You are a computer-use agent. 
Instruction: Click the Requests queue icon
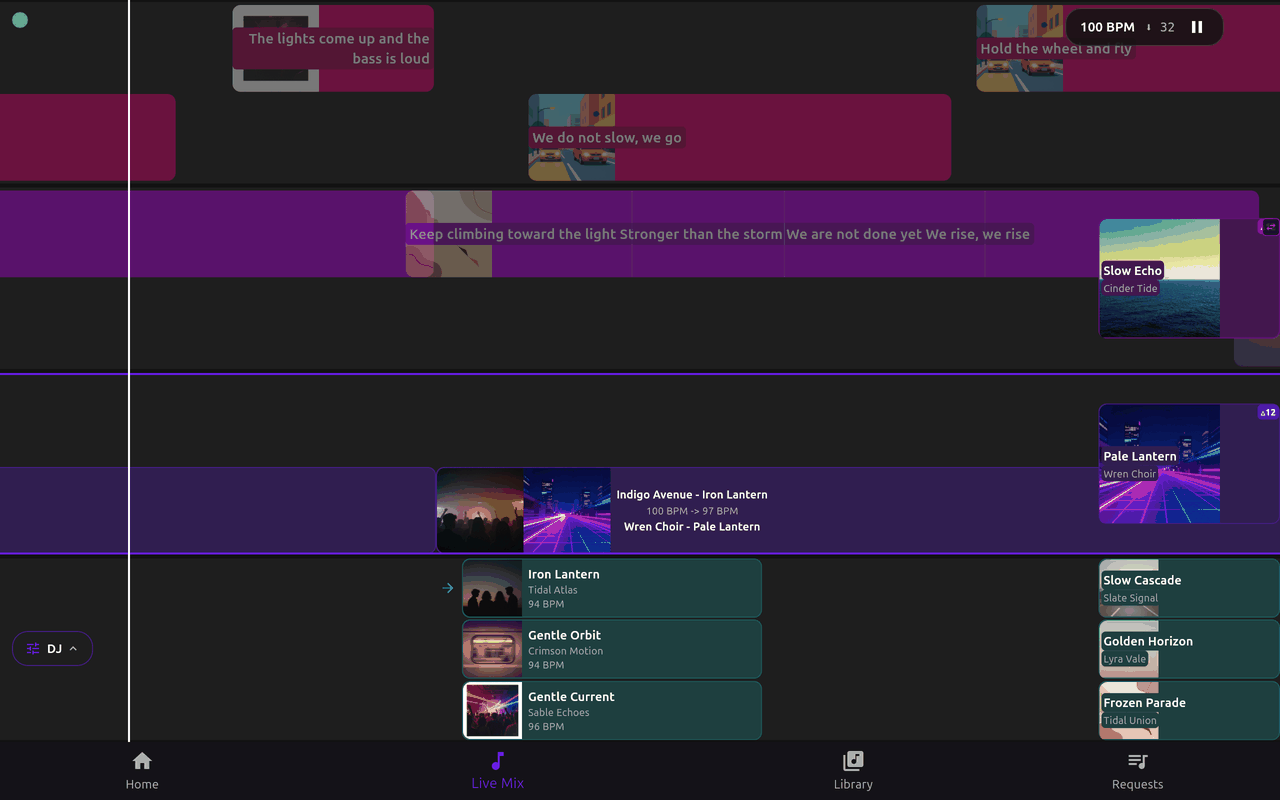[x=1138, y=761]
